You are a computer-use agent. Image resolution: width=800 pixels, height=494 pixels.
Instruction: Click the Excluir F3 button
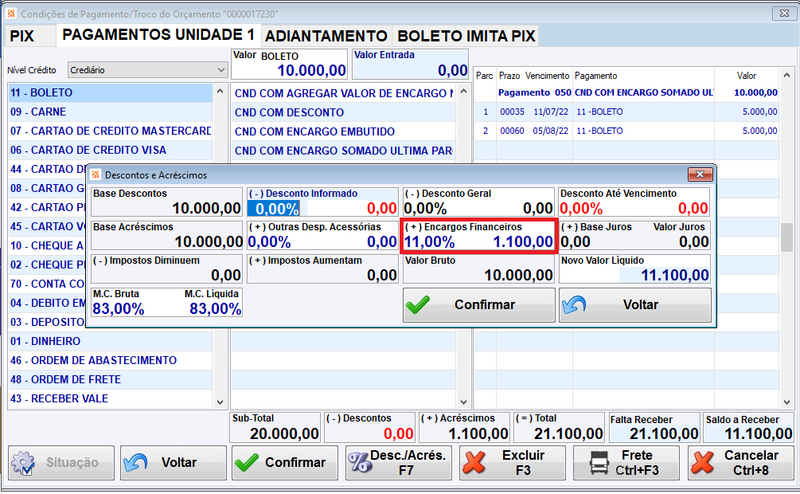click(x=512, y=463)
